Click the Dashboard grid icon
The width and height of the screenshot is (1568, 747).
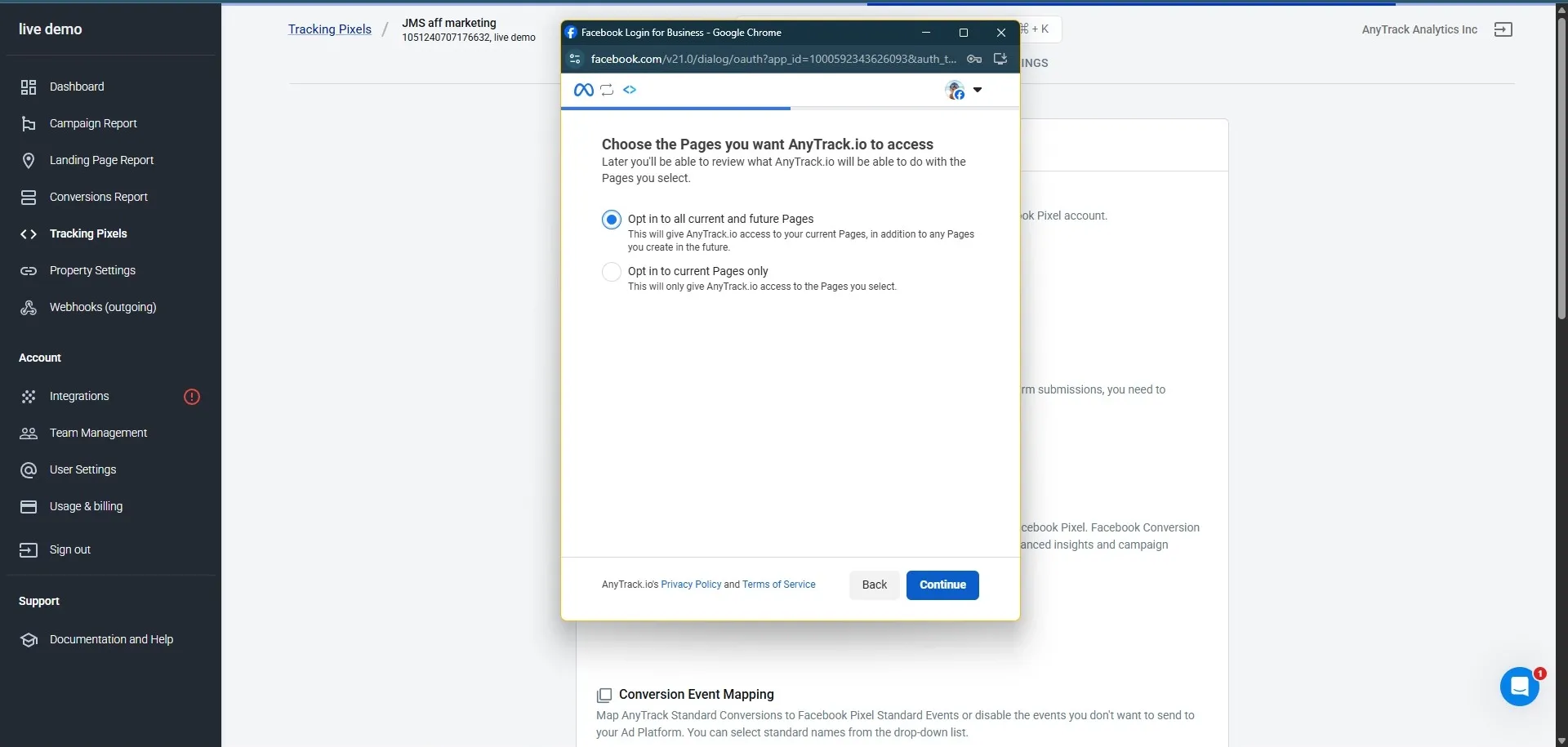29,87
